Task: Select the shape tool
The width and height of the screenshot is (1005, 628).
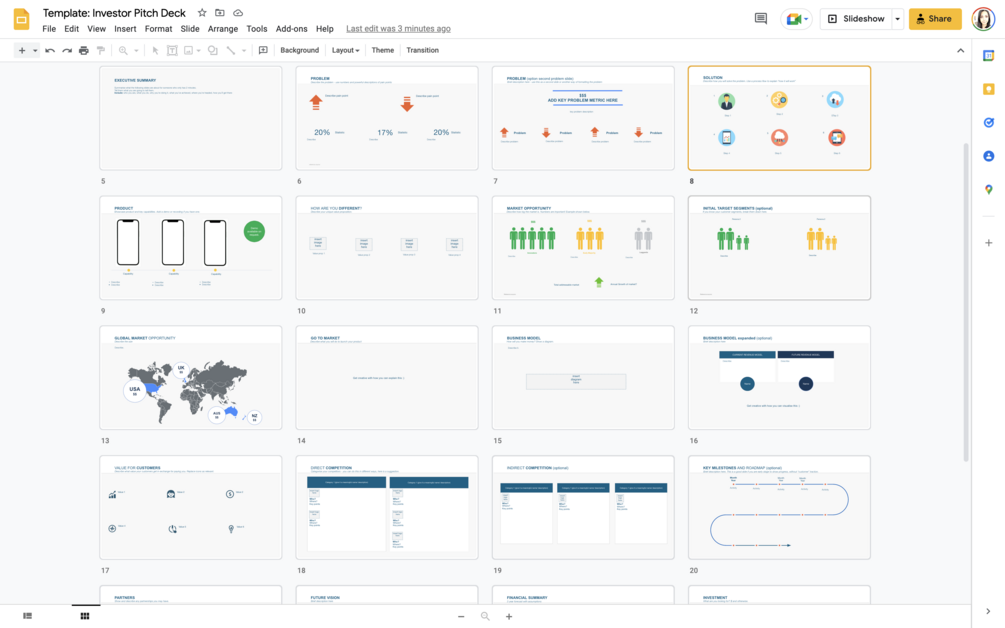Action: (x=212, y=50)
